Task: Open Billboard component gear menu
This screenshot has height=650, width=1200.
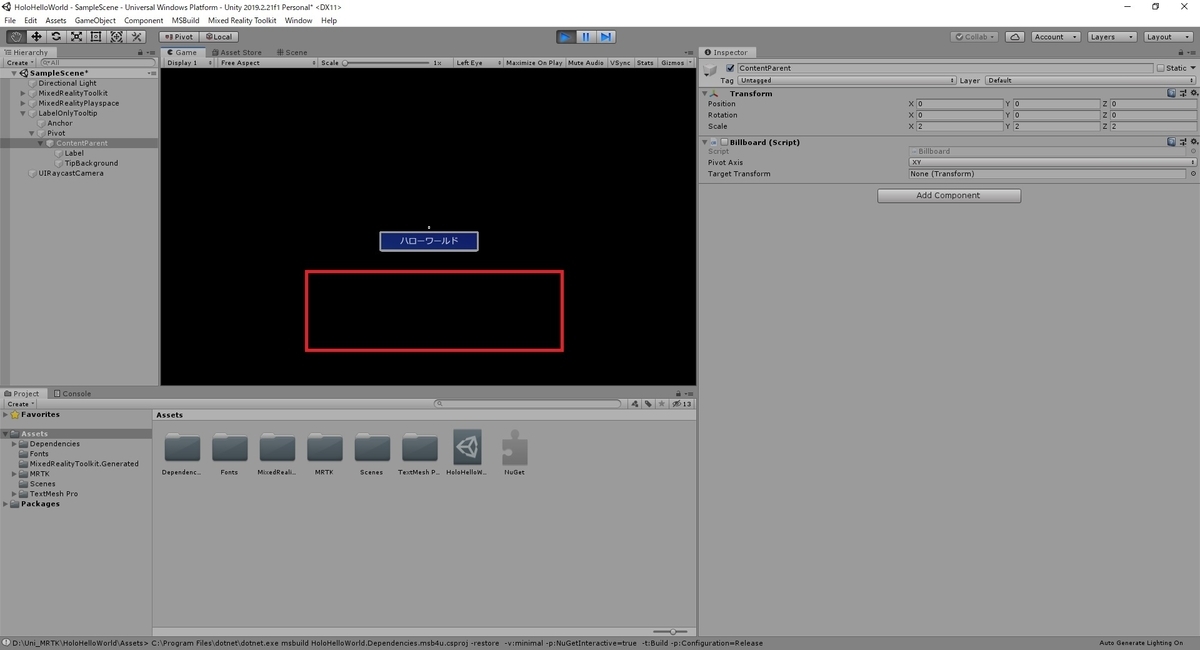Action: [x=1192, y=142]
